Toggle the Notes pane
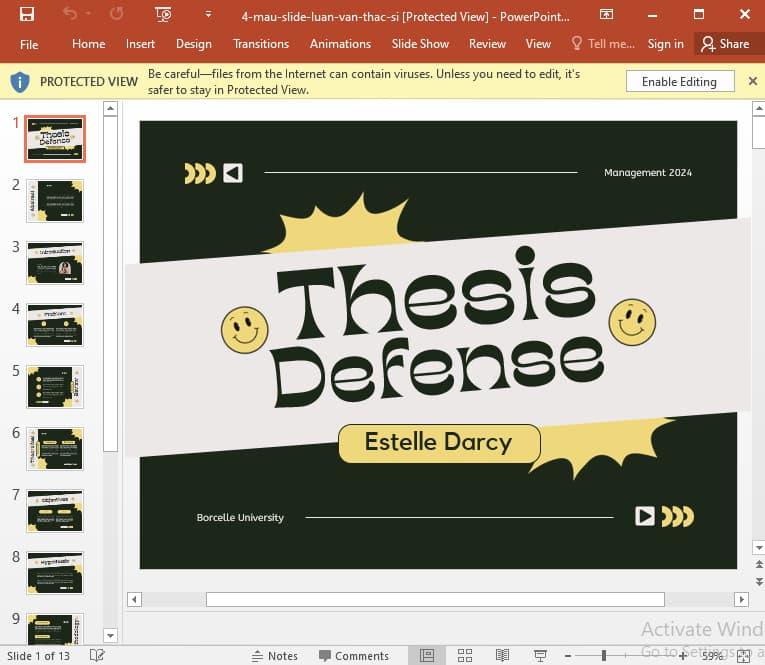The image size is (765, 665). click(273, 656)
